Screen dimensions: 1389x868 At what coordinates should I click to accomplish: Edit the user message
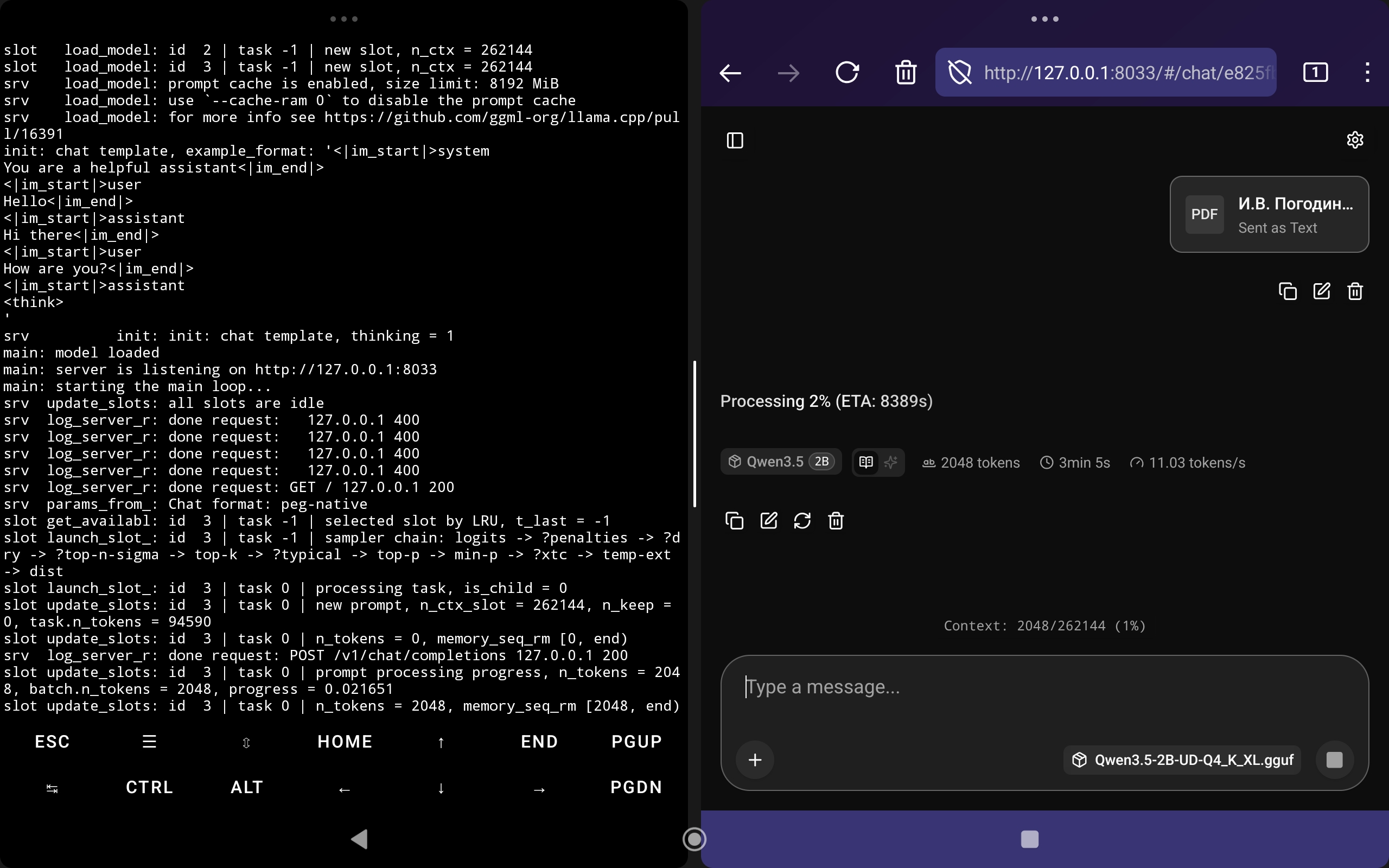click(1321, 292)
